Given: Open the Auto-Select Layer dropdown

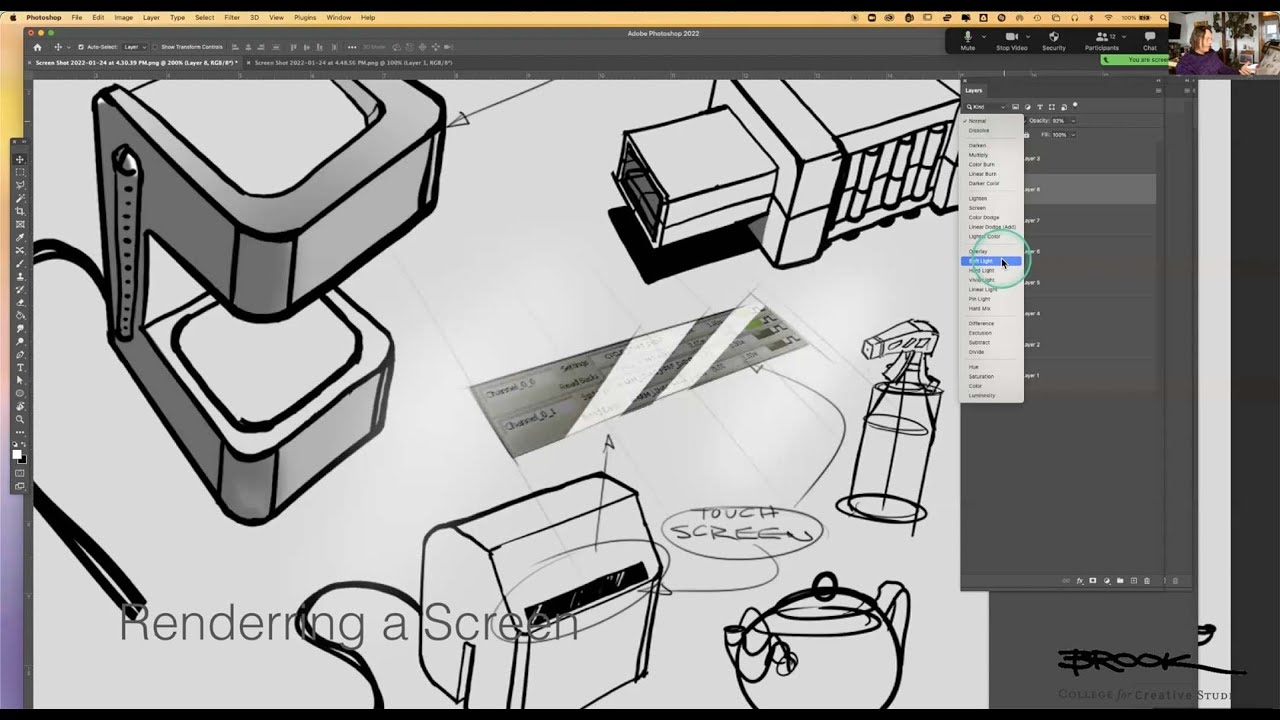Looking at the screenshot, I should point(135,47).
